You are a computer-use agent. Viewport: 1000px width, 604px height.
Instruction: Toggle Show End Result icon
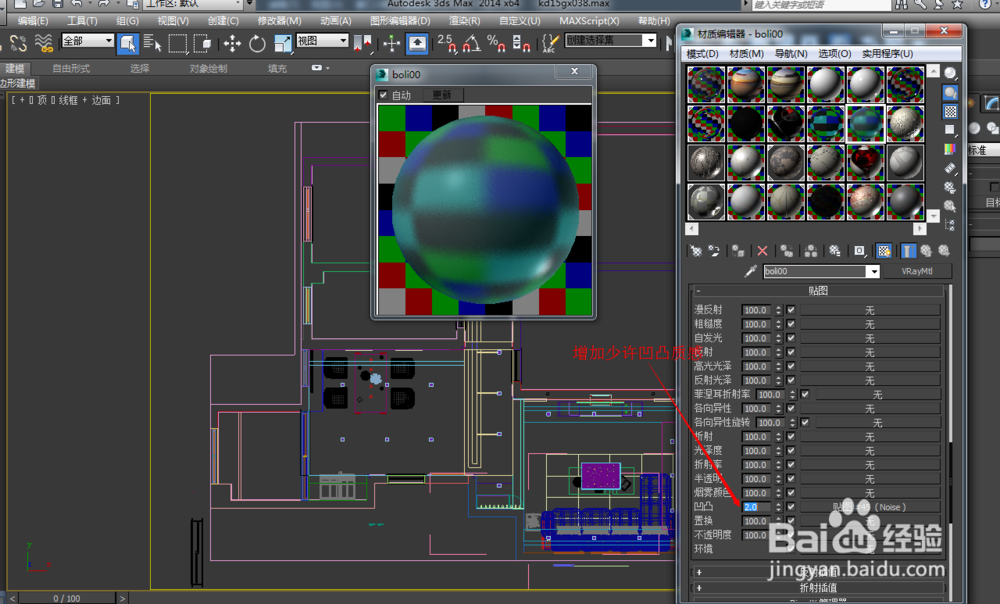(908, 251)
